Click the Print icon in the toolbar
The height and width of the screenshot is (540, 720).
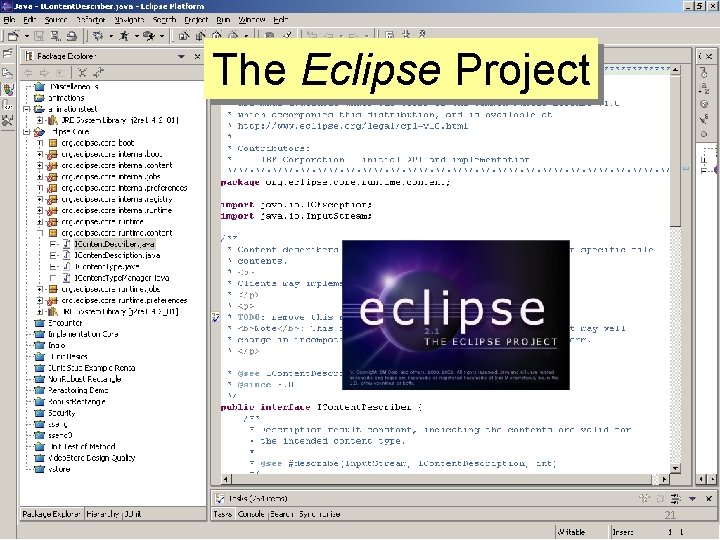(71, 35)
